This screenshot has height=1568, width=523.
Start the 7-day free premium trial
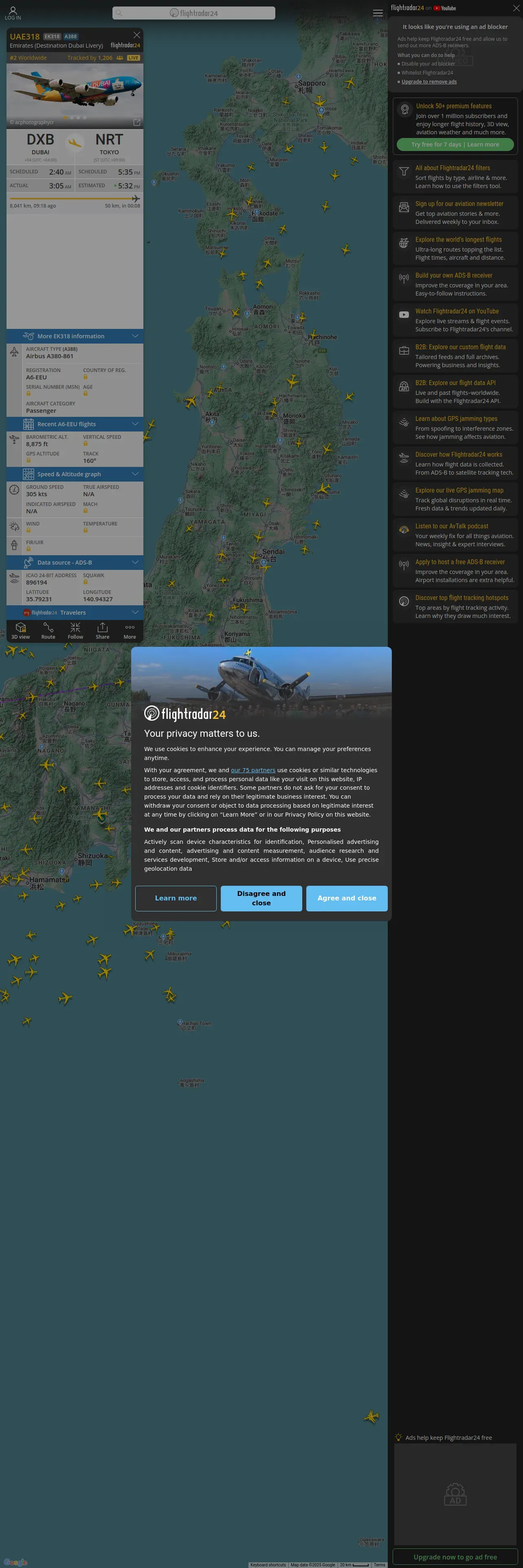coord(455,145)
